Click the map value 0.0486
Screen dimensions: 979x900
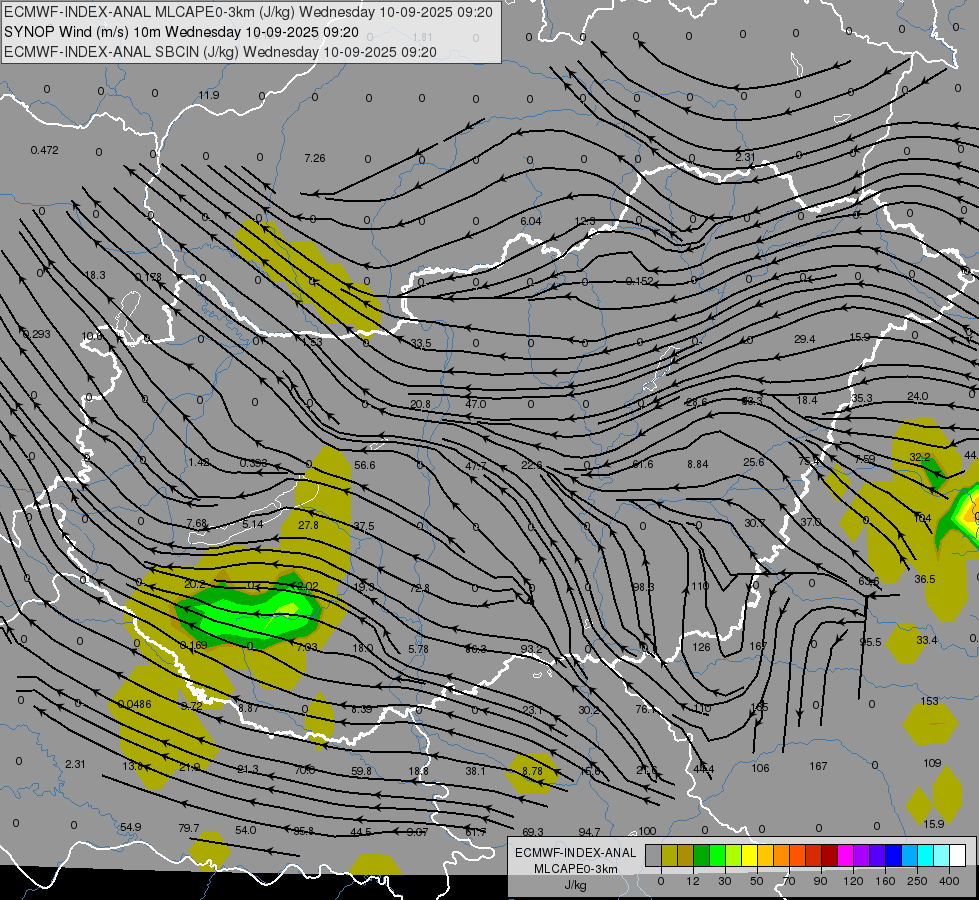click(x=134, y=705)
